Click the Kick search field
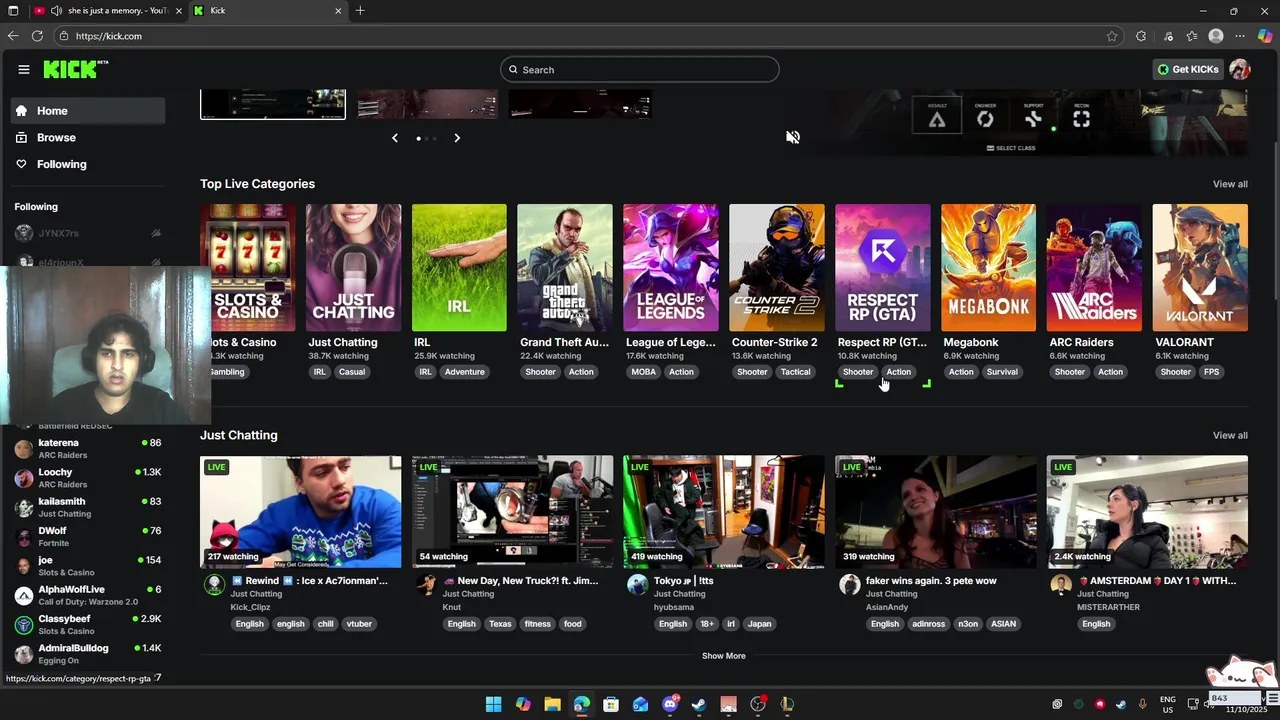1280x720 pixels. pyautogui.click(x=640, y=69)
